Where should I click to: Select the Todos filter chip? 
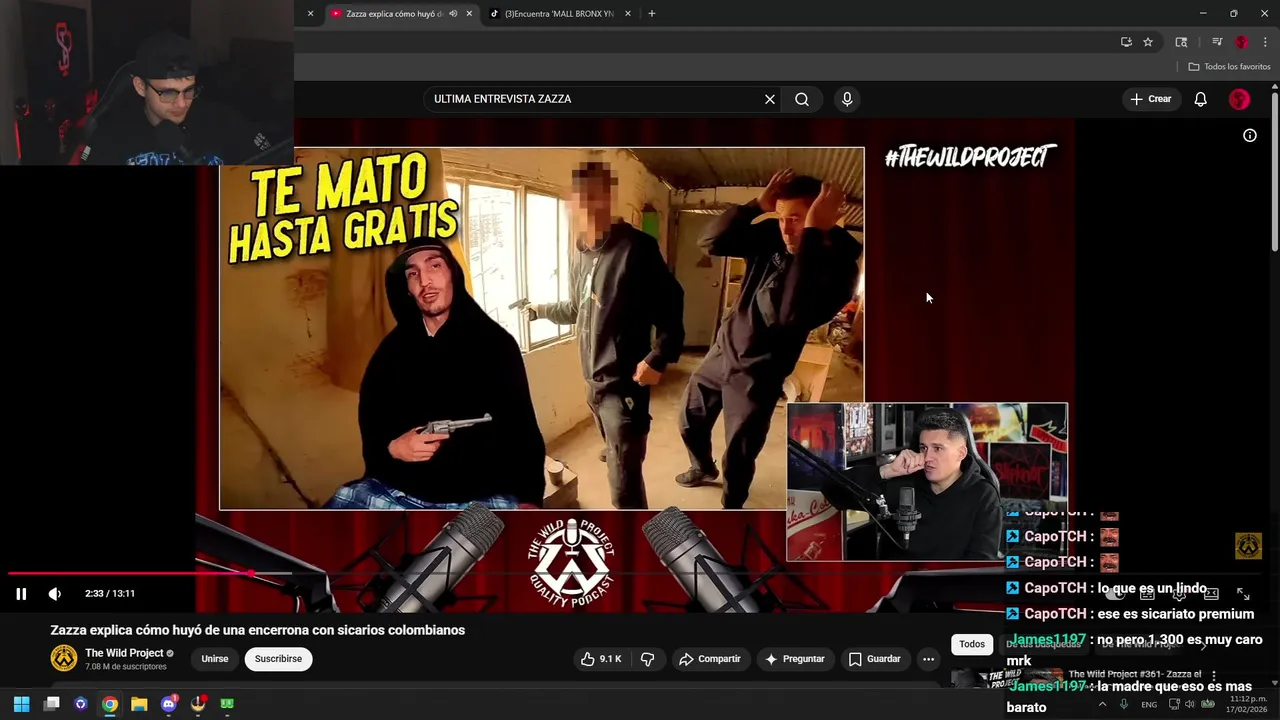coord(972,644)
